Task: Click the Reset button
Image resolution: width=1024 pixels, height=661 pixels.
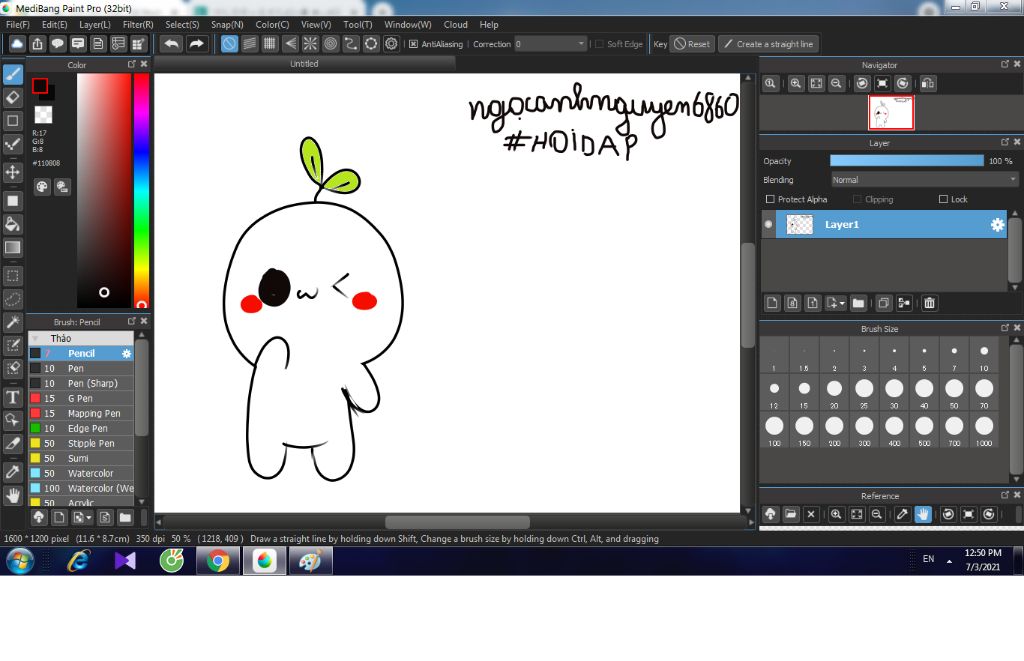Action: [691, 44]
